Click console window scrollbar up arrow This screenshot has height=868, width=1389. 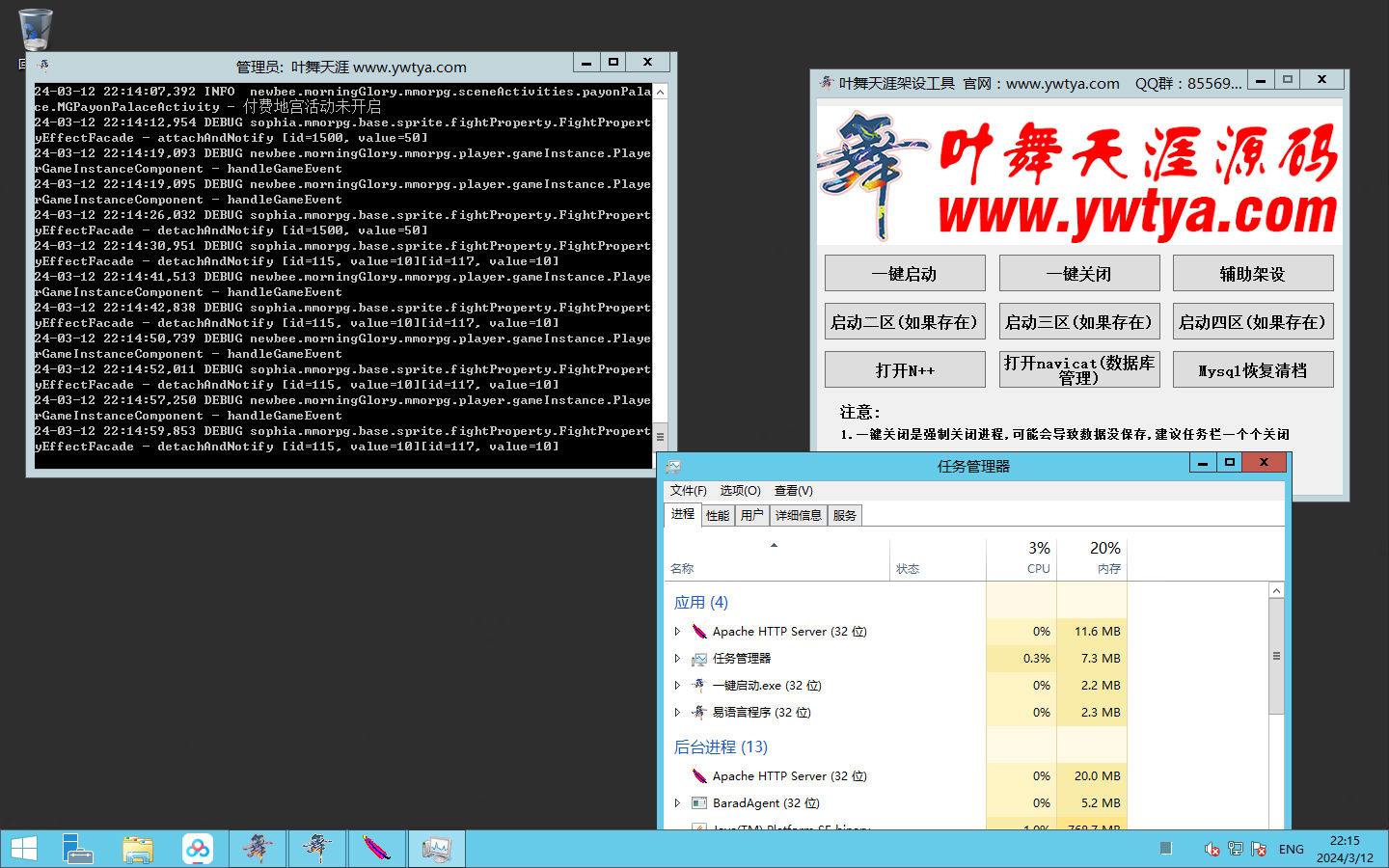pyautogui.click(x=660, y=92)
